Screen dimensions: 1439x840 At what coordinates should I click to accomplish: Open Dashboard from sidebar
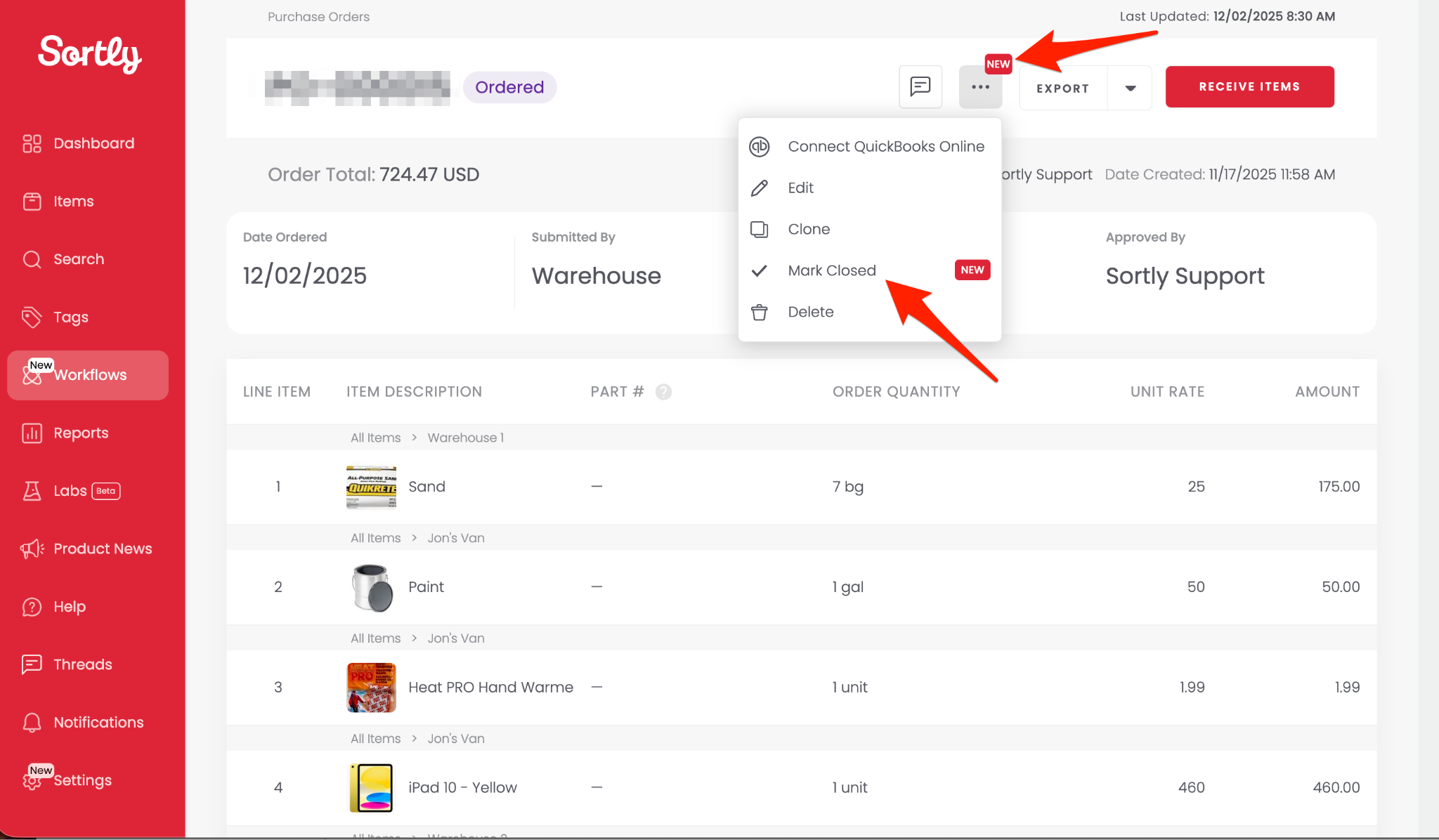93,143
